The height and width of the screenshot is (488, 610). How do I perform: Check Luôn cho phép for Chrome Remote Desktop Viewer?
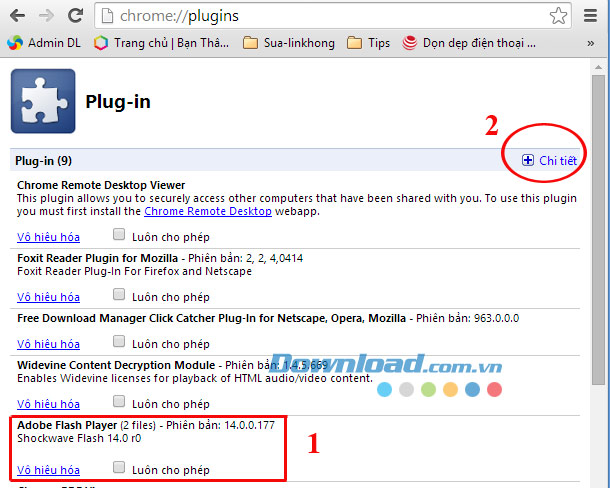click(x=119, y=235)
